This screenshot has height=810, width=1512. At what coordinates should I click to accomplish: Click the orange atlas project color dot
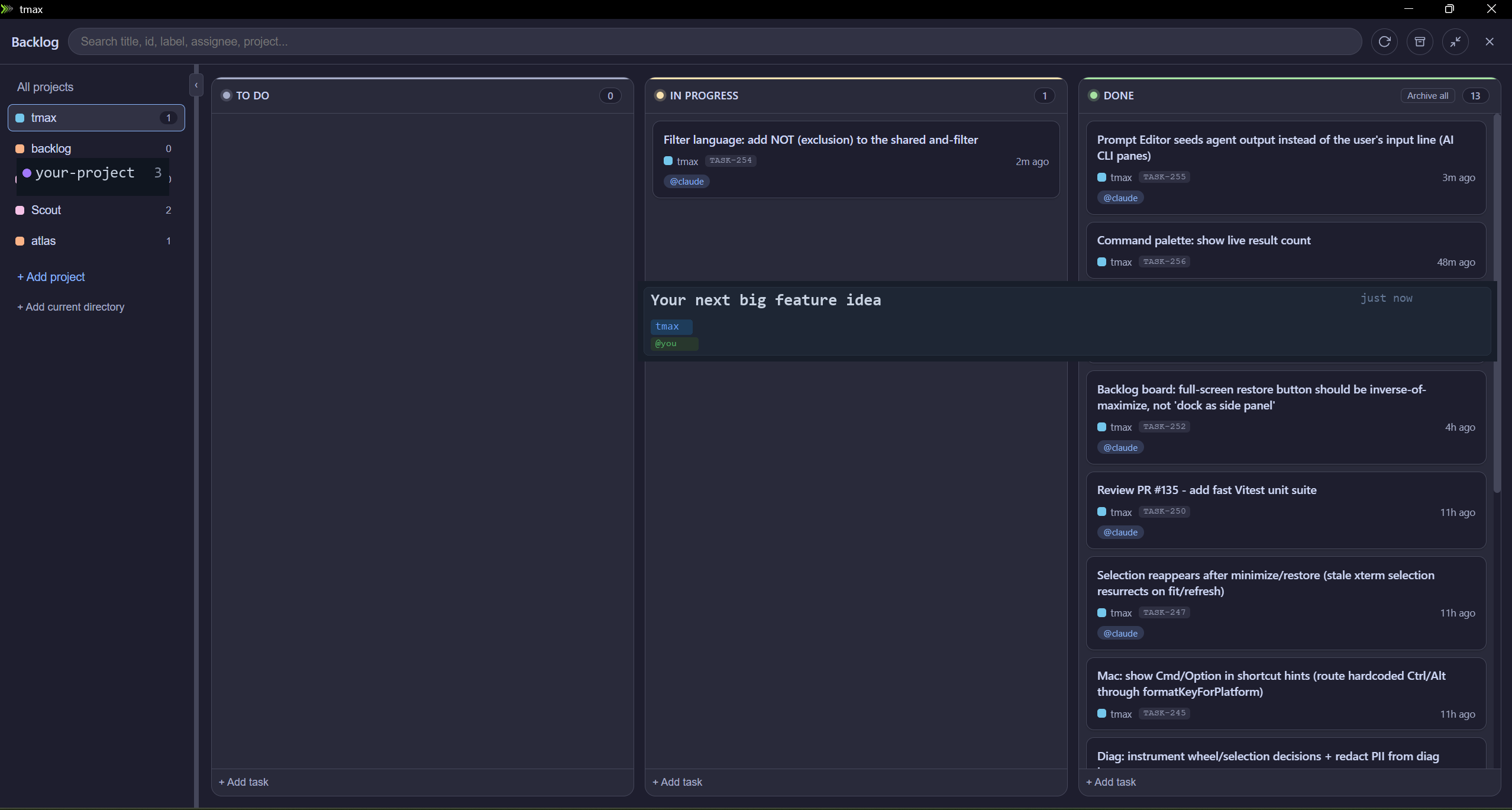coord(20,241)
